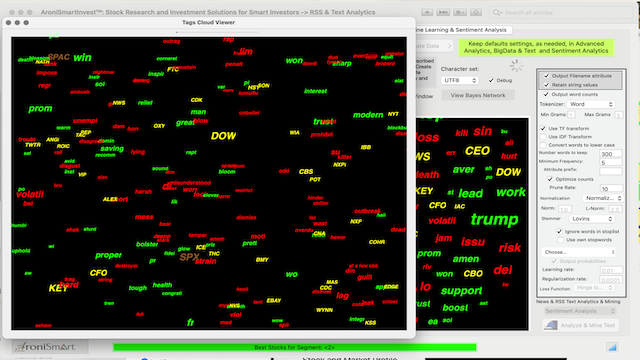The height and width of the screenshot is (360, 640).
Task: Toggle Output Filename attribute checkbox
Action: (x=546, y=76)
